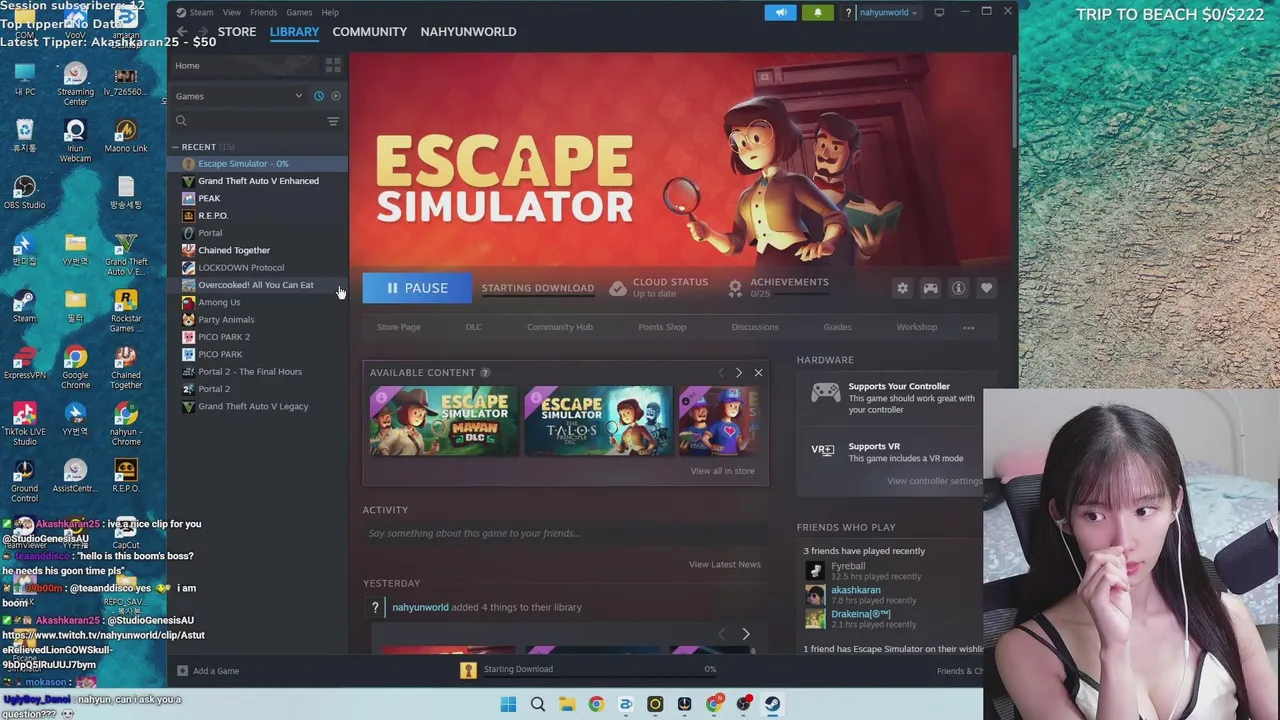Screen dimensions: 1280x720
Task: Open Talos Principle DLC thumbnail
Action: click(599, 421)
